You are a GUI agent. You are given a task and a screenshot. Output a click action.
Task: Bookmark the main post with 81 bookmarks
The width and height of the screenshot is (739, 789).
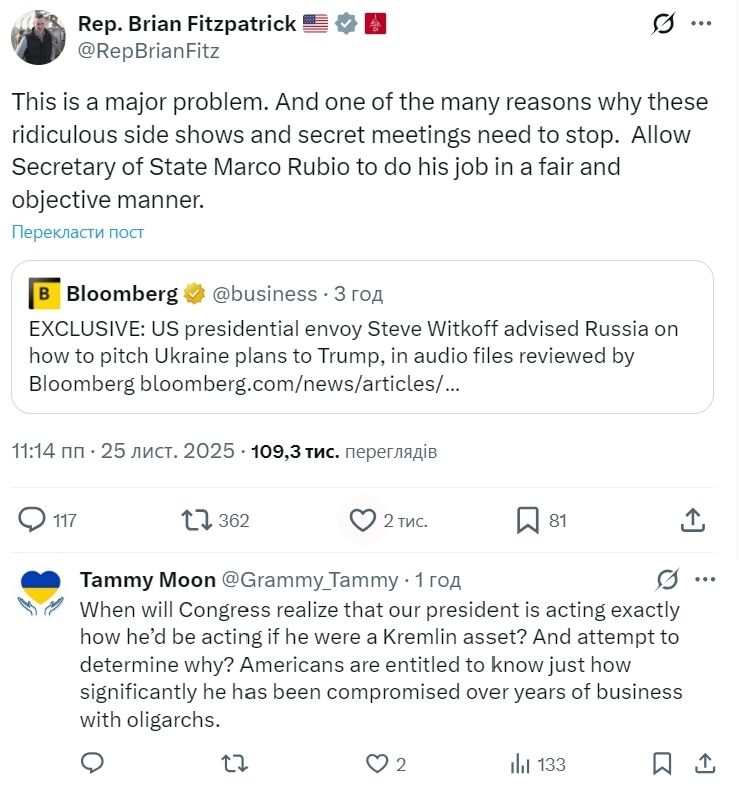tap(528, 519)
